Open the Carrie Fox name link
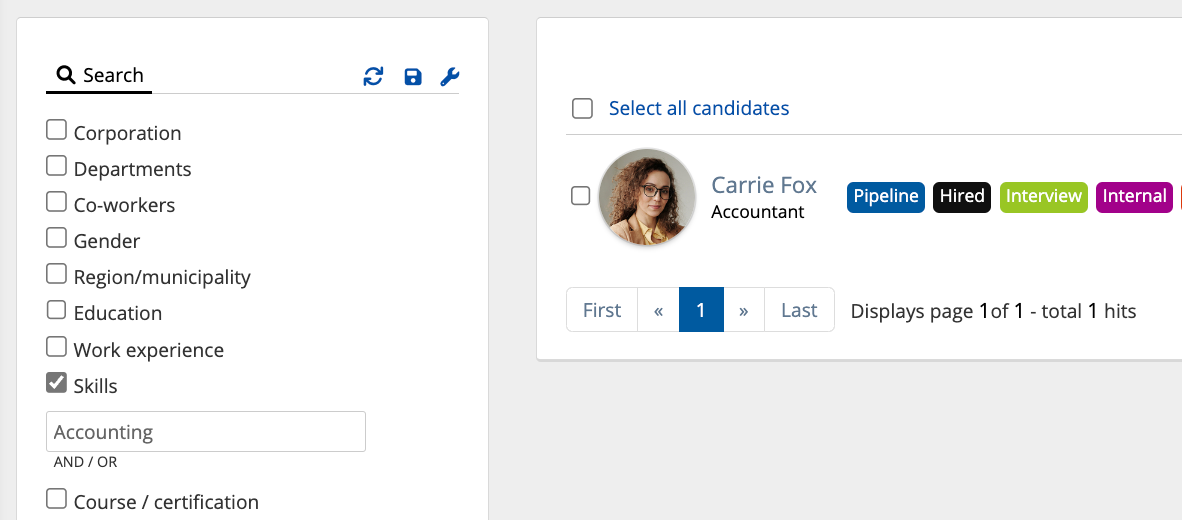1182x520 pixels. 763,185
